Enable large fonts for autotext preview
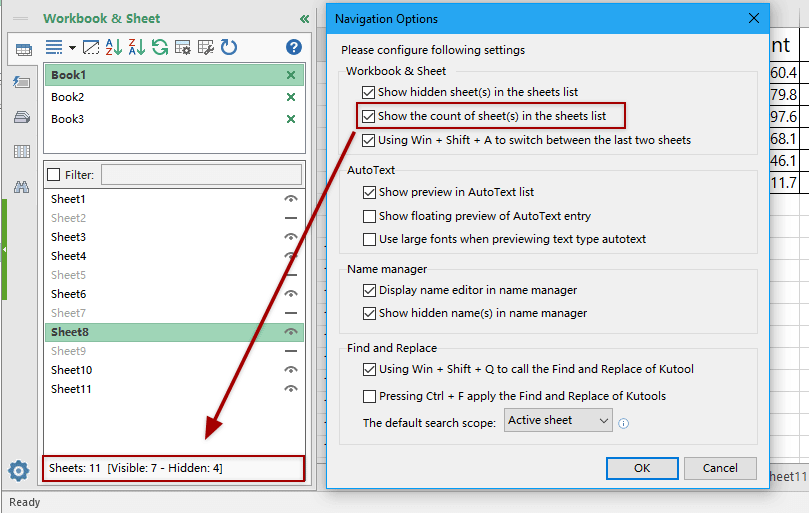The image size is (809, 513). pyautogui.click(x=369, y=239)
